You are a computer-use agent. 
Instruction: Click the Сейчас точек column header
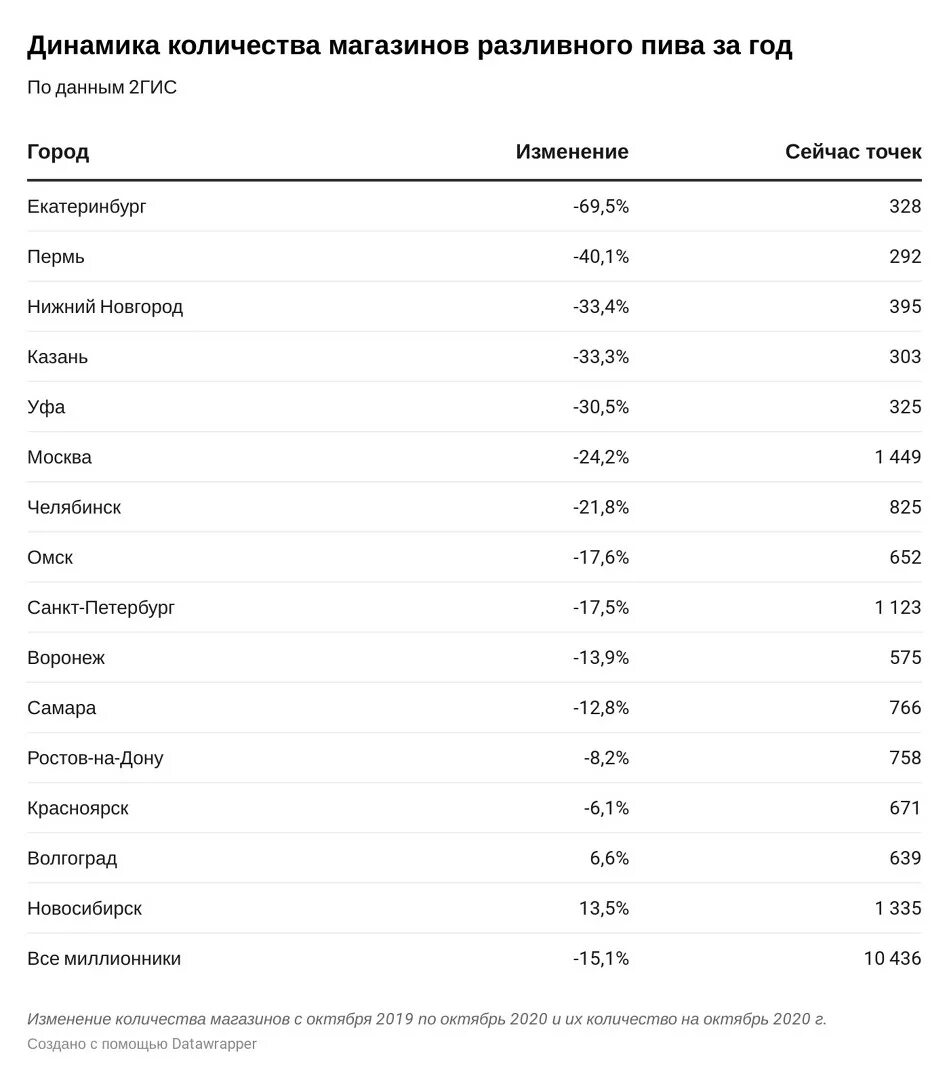pos(853,152)
